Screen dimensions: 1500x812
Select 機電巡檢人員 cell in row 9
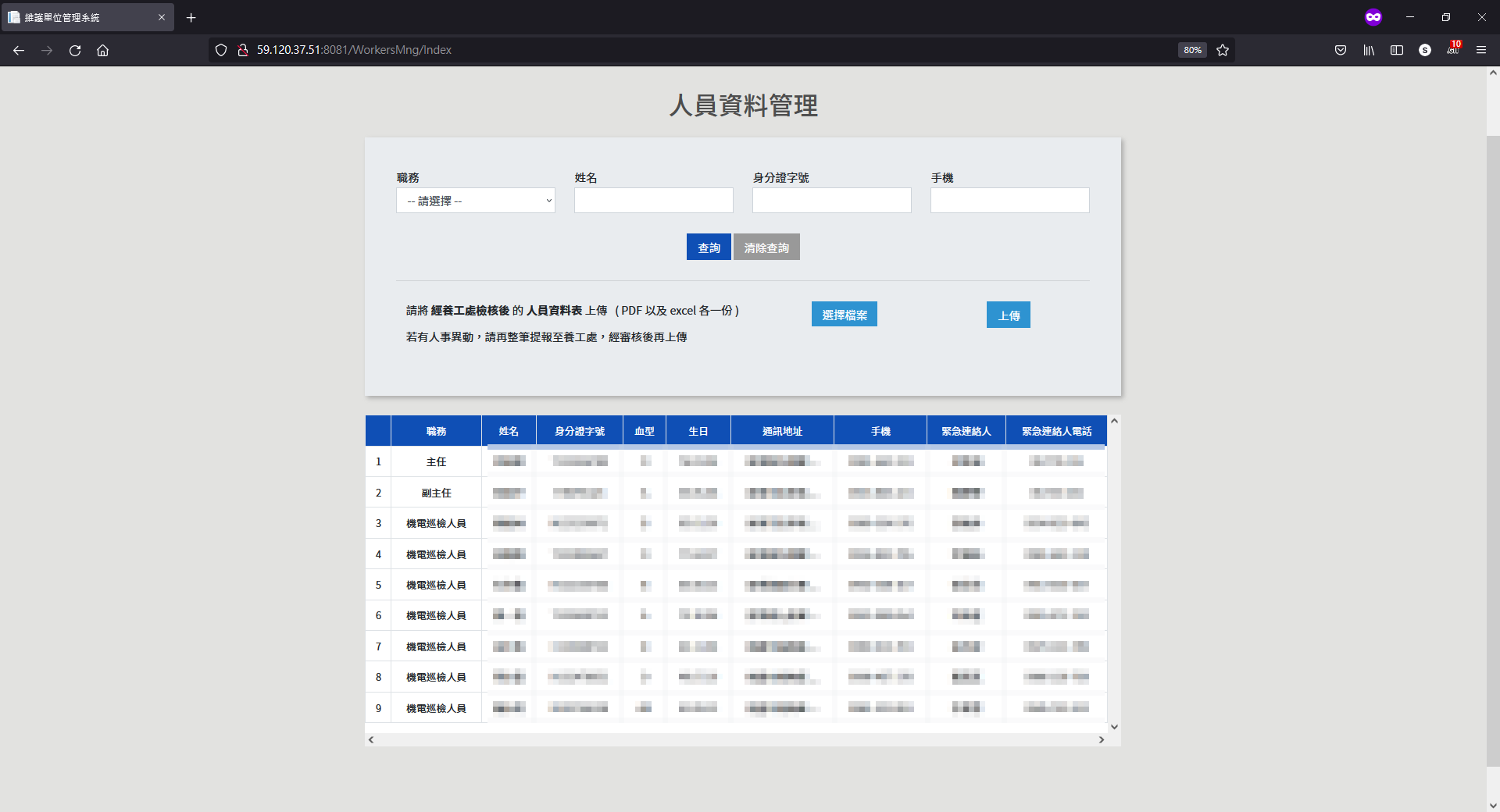click(x=436, y=708)
